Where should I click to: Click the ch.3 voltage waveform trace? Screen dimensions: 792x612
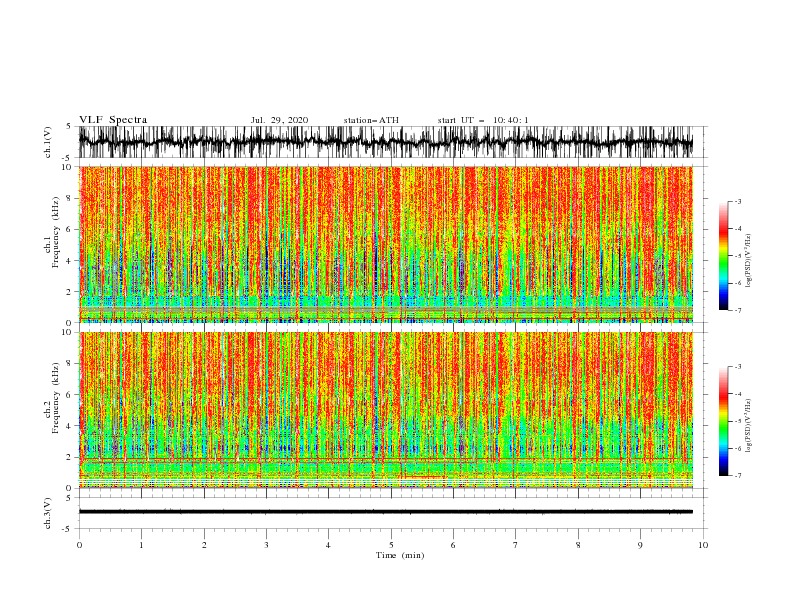point(386,512)
